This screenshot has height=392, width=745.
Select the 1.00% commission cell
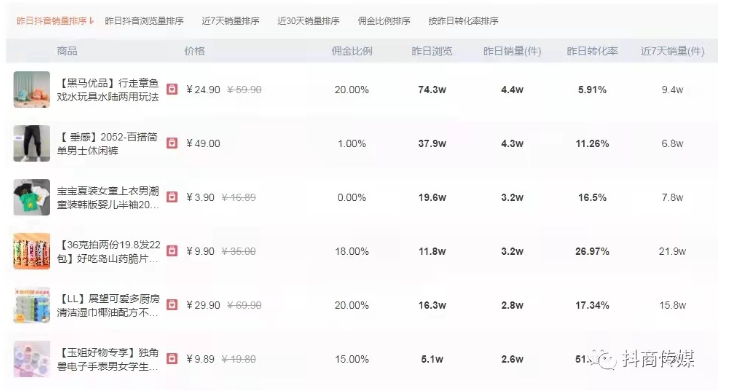tap(352, 143)
